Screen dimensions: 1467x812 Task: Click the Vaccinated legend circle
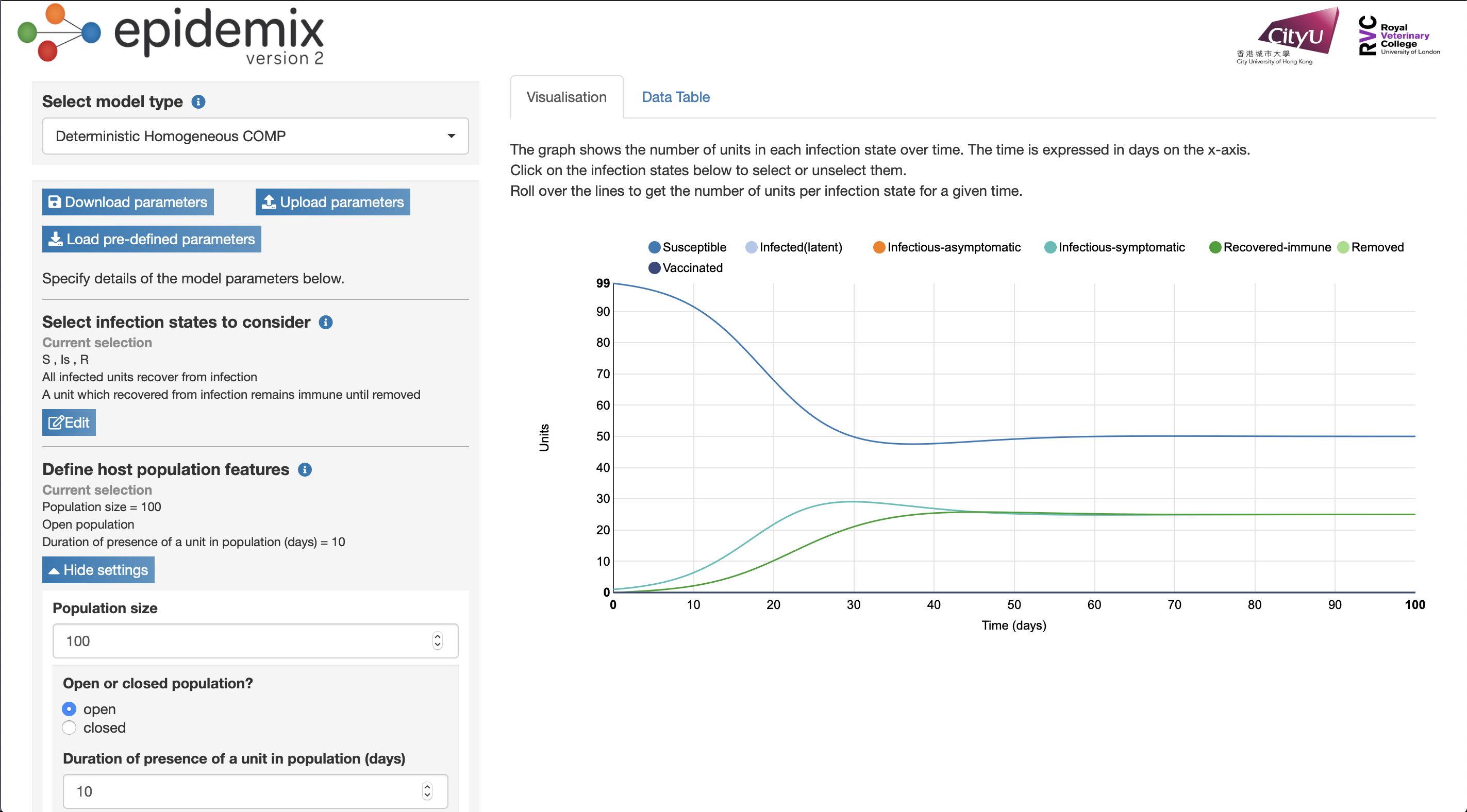point(654,267)
